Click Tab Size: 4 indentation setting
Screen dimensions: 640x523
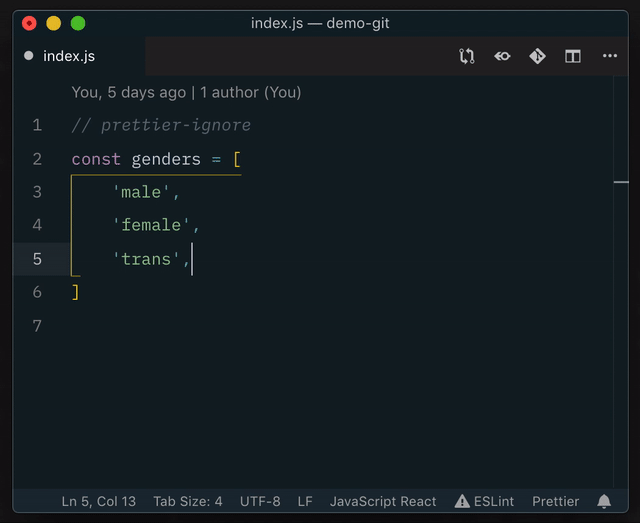pos(188,501)
